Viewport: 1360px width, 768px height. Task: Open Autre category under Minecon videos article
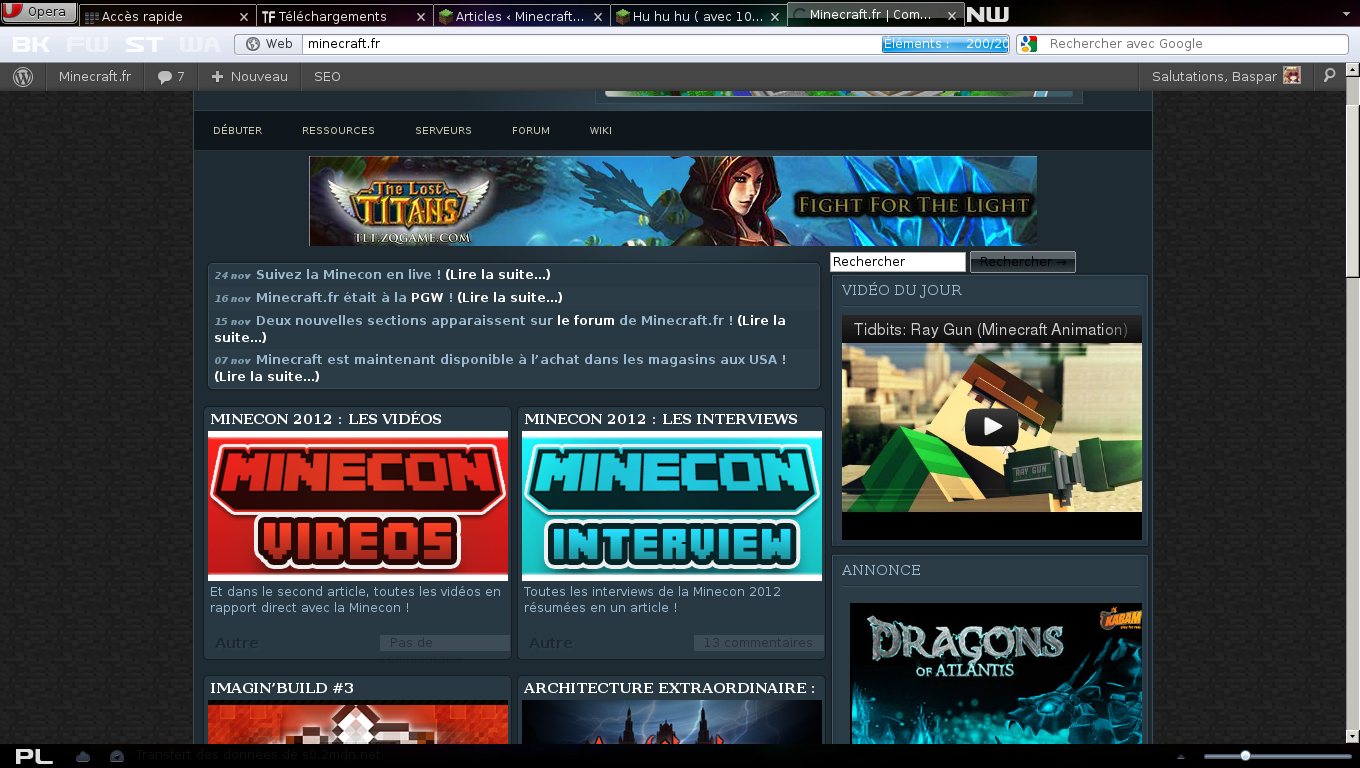(237, 643)
